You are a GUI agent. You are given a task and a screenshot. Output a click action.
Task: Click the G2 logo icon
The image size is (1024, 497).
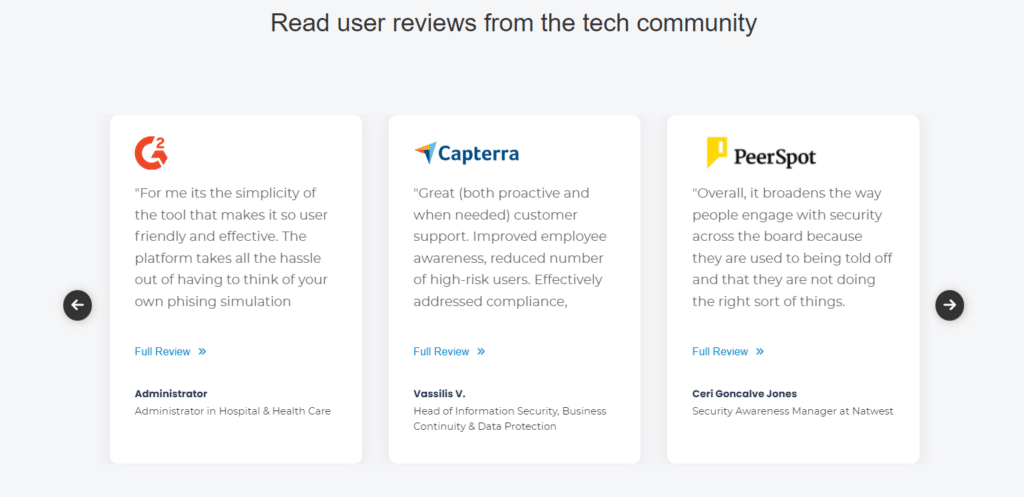tap(151, 153)
